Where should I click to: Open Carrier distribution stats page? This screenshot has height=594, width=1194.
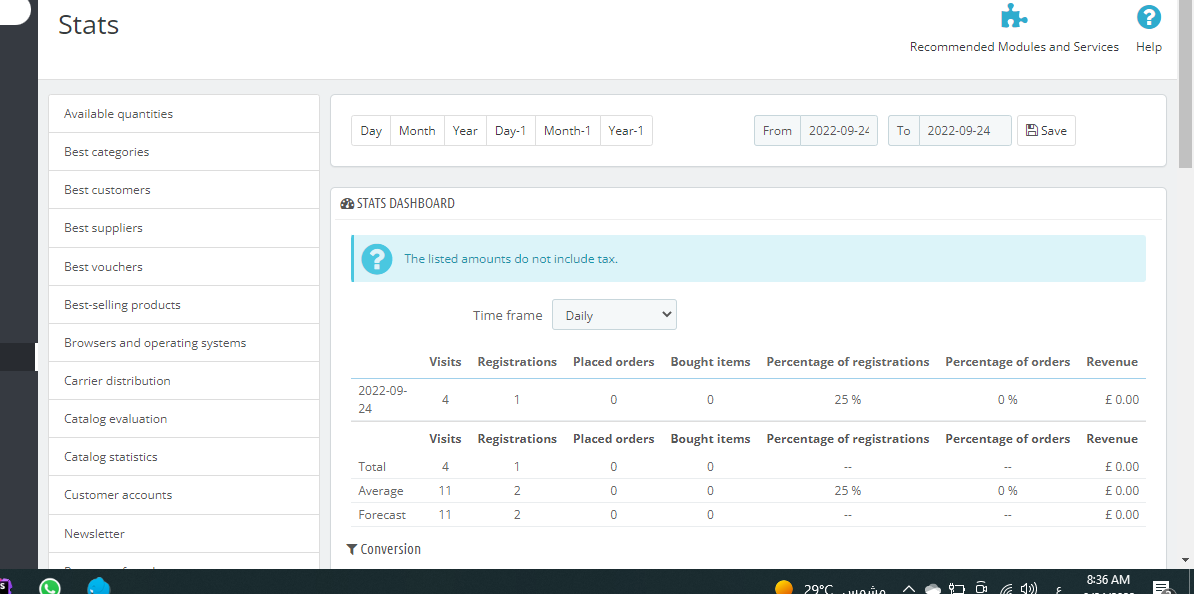click(184, 381)
